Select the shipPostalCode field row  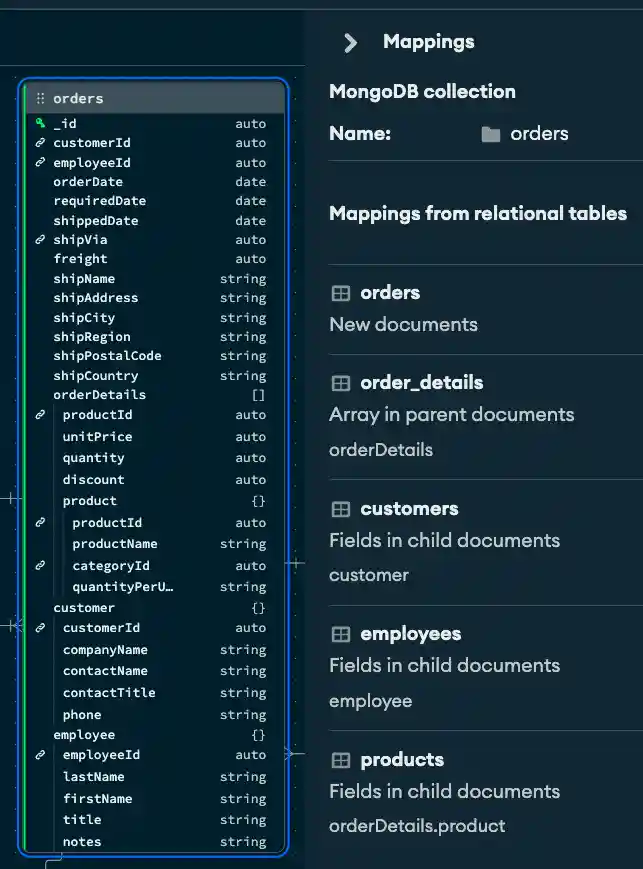pos(155,356)
